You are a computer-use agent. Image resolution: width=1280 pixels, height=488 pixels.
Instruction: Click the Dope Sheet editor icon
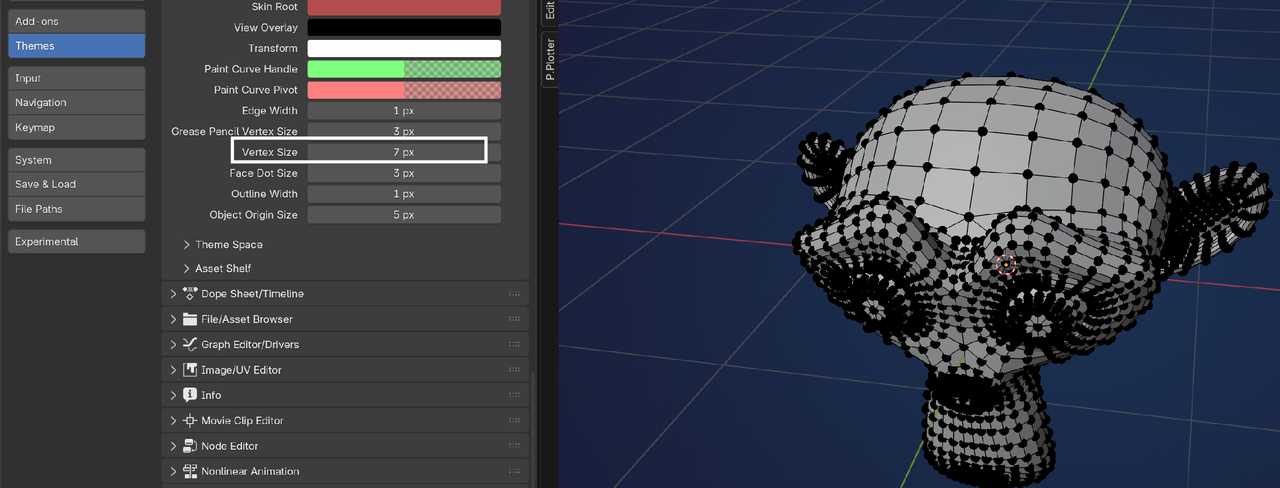coord(190,294)
